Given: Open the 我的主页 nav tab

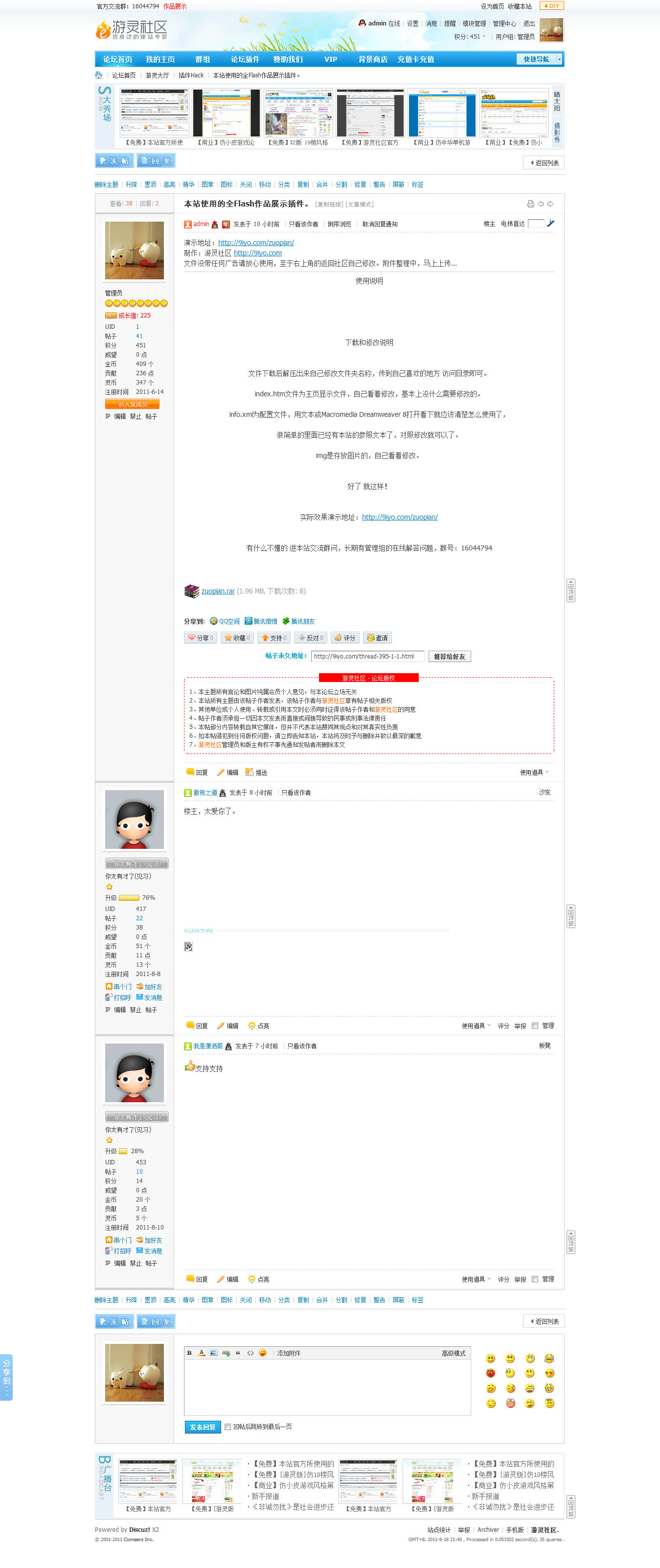Looking at the screenshot, I should [160, 60].
